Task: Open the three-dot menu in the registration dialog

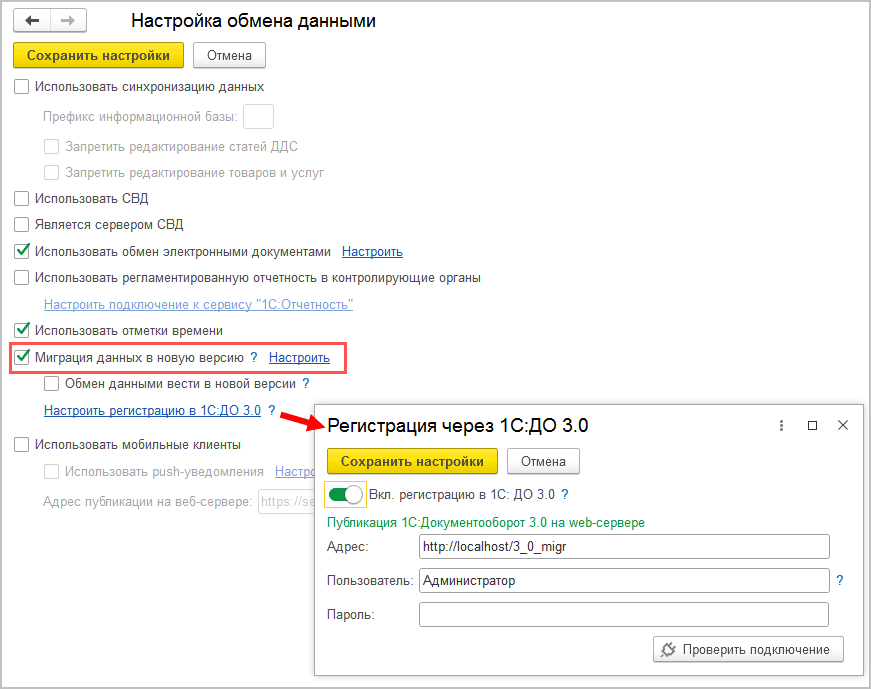Action: (781, 426)
